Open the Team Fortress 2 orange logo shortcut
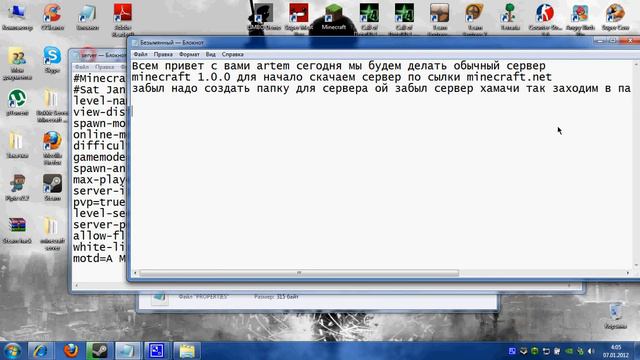The width and height of the screenshot is (640, 360). [475, 19]
